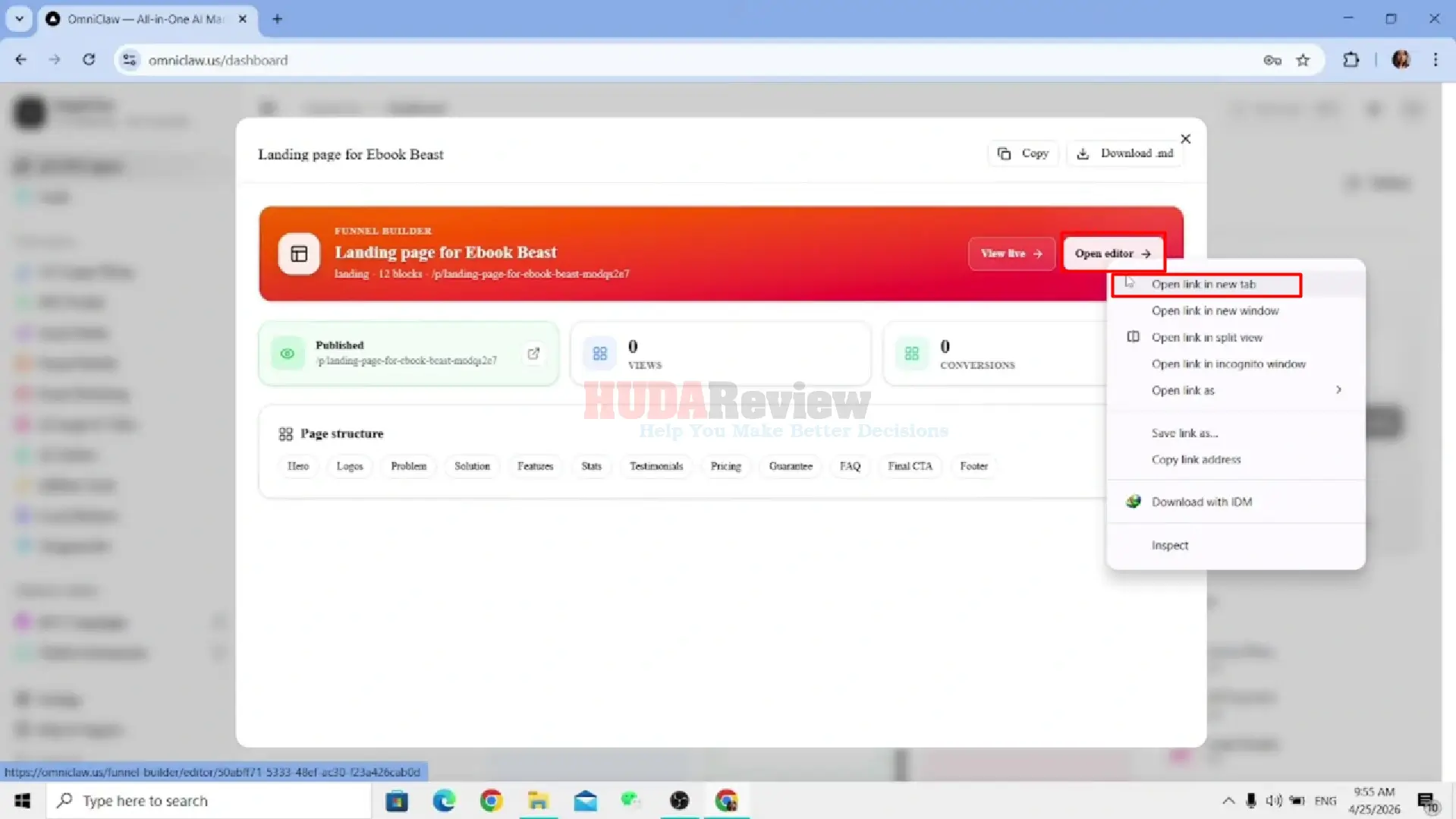
Task: Open Microsoft Edge from taskbar
Action: [444, 801]
